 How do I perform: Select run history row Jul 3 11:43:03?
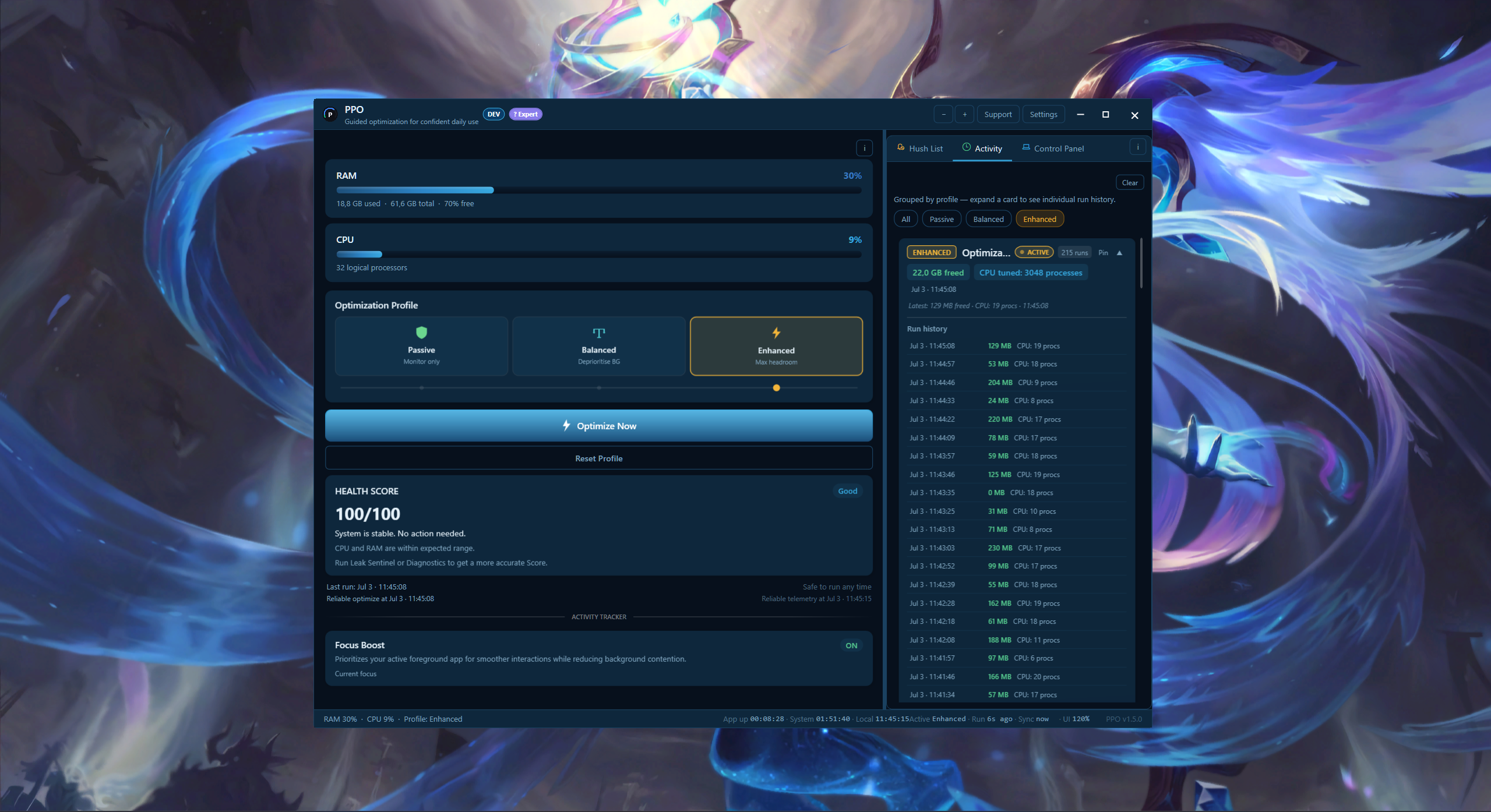coord(1016,548)
